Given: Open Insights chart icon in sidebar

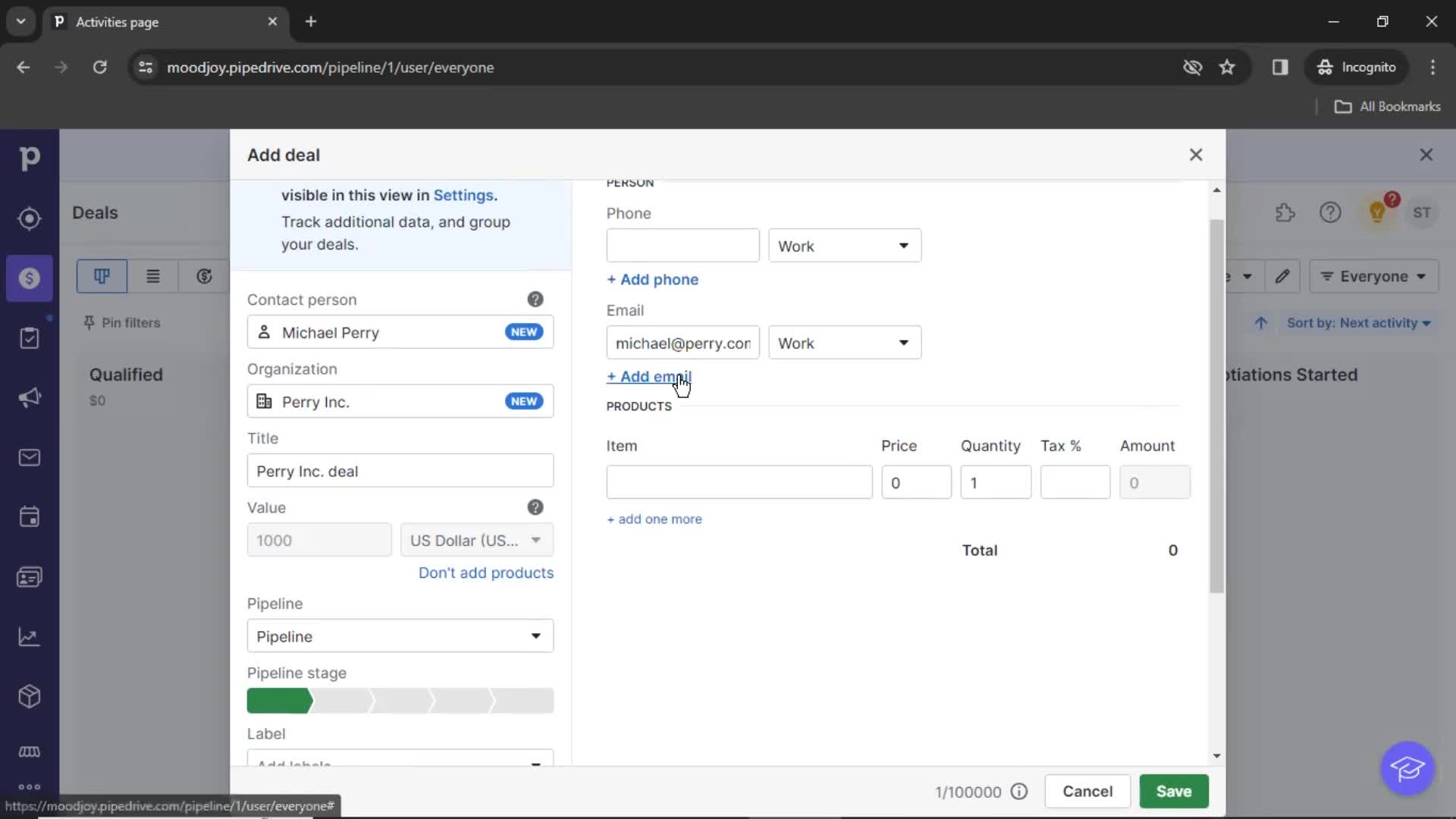Looking at the screenshot, I should pos(29,637).
